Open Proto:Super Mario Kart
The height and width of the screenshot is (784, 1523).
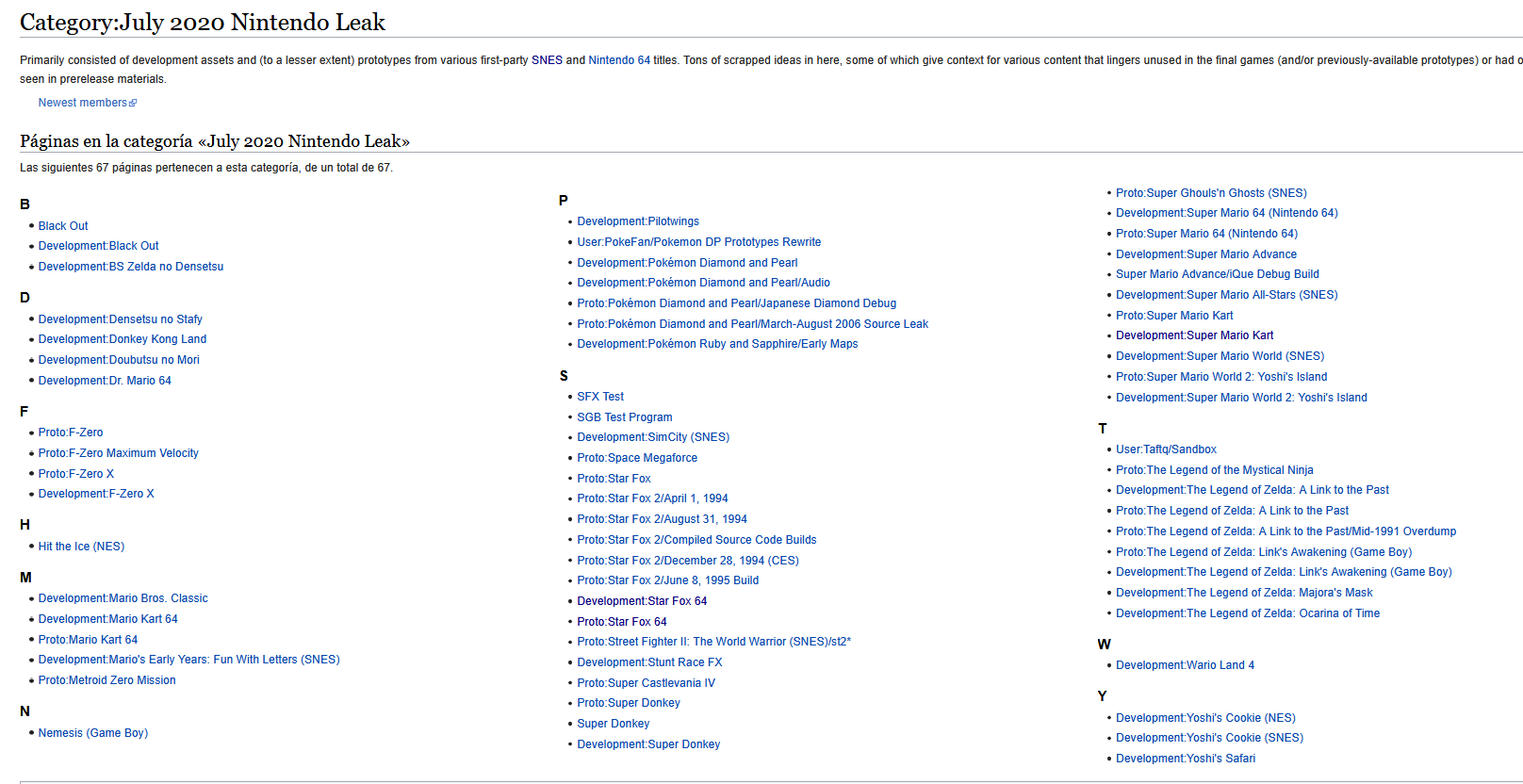[1174, 316]
